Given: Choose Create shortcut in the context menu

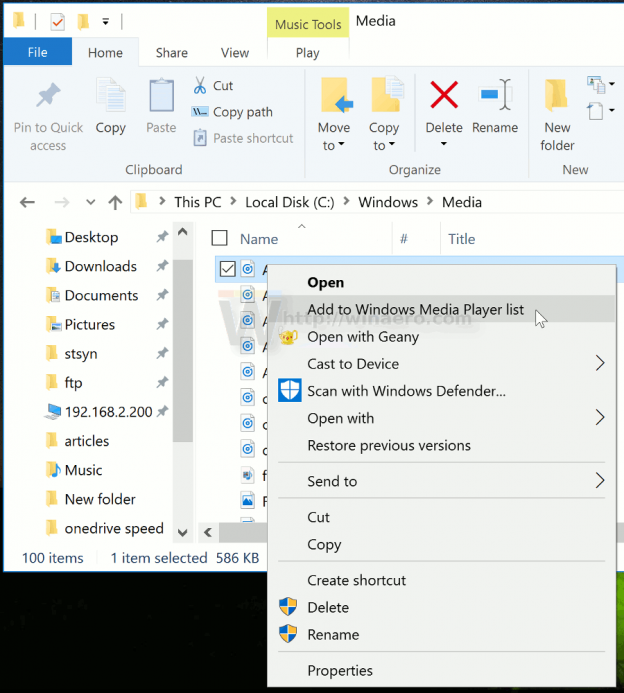Looking at the screenshot, I should (x=442, y=580).
